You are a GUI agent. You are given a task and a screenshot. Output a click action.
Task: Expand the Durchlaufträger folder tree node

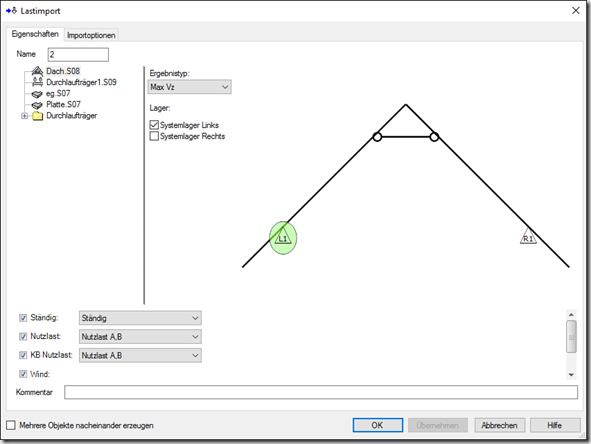[24, 116]
